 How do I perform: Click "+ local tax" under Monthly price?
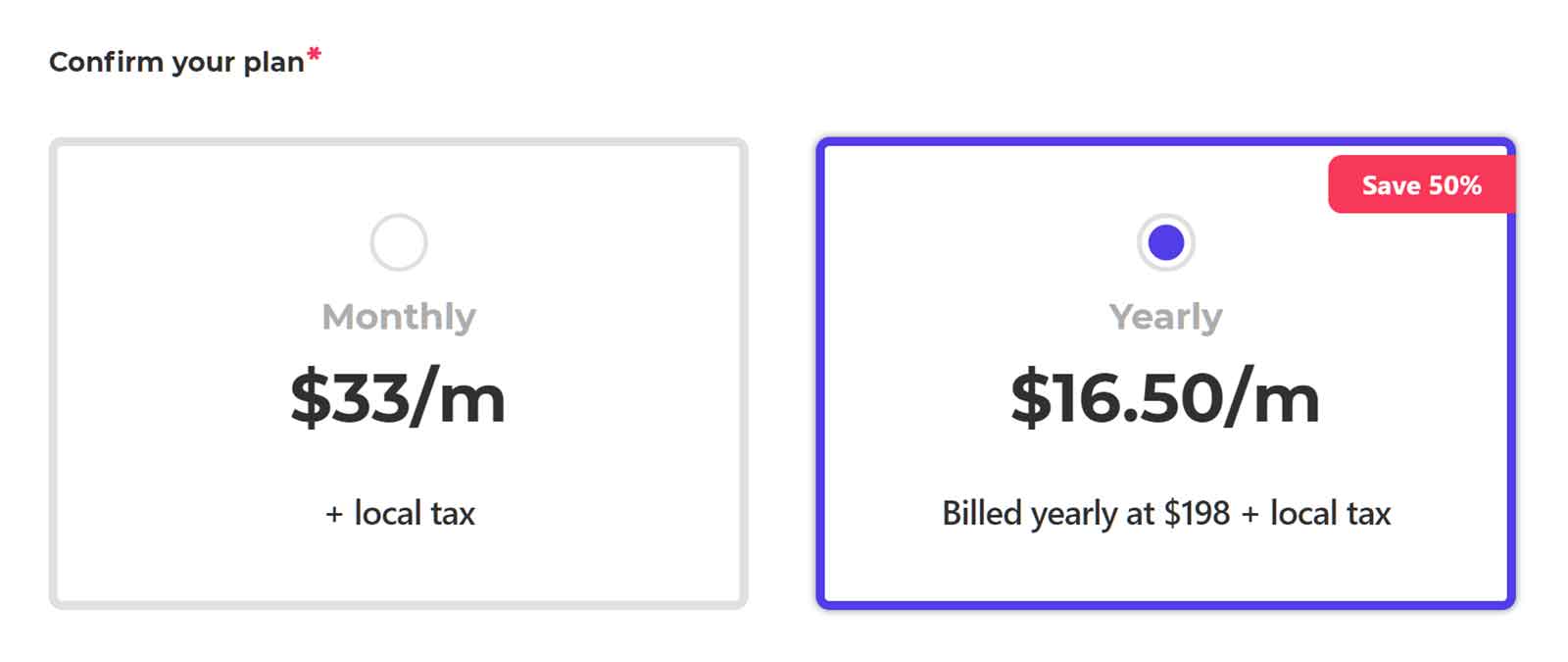(x=400, y=513)
